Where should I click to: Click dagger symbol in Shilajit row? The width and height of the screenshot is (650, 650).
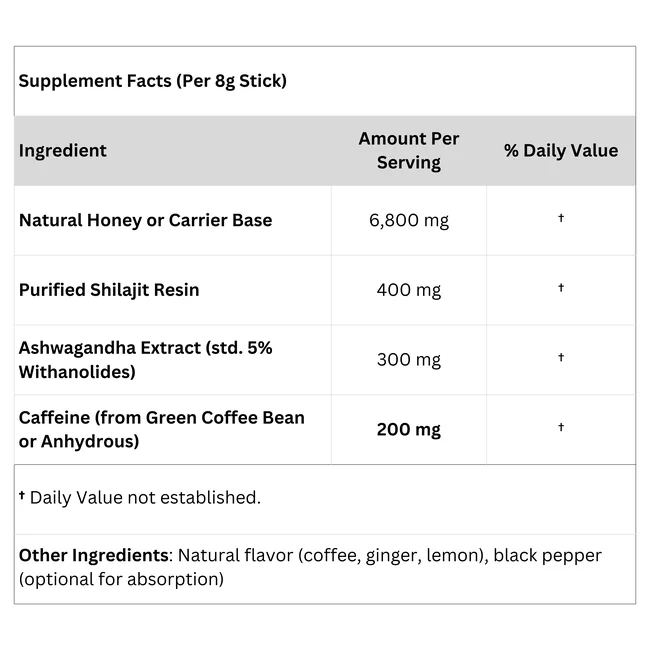point(561,287)
